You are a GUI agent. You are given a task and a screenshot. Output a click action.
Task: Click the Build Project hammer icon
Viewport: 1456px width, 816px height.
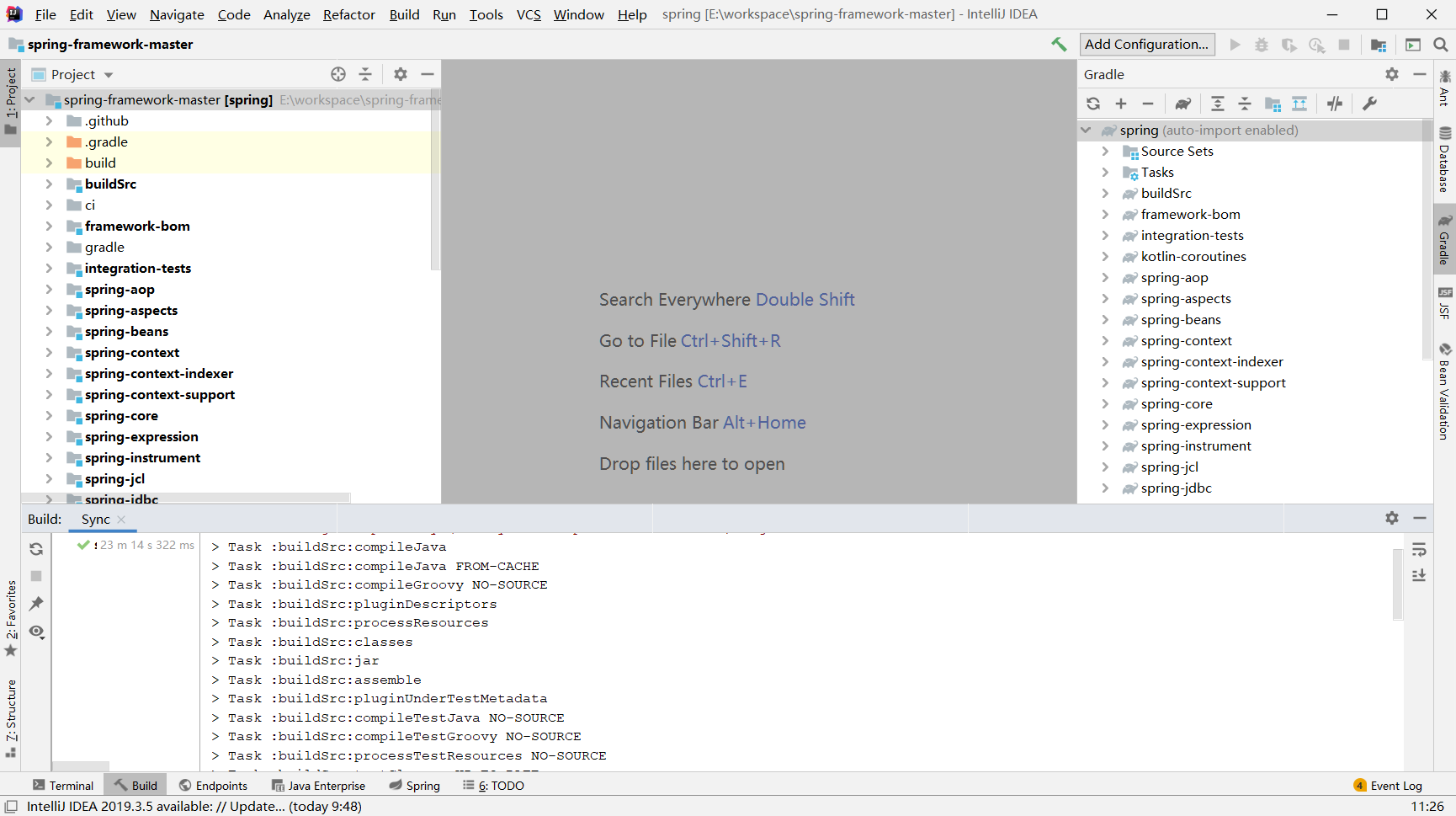[1059, 45]
